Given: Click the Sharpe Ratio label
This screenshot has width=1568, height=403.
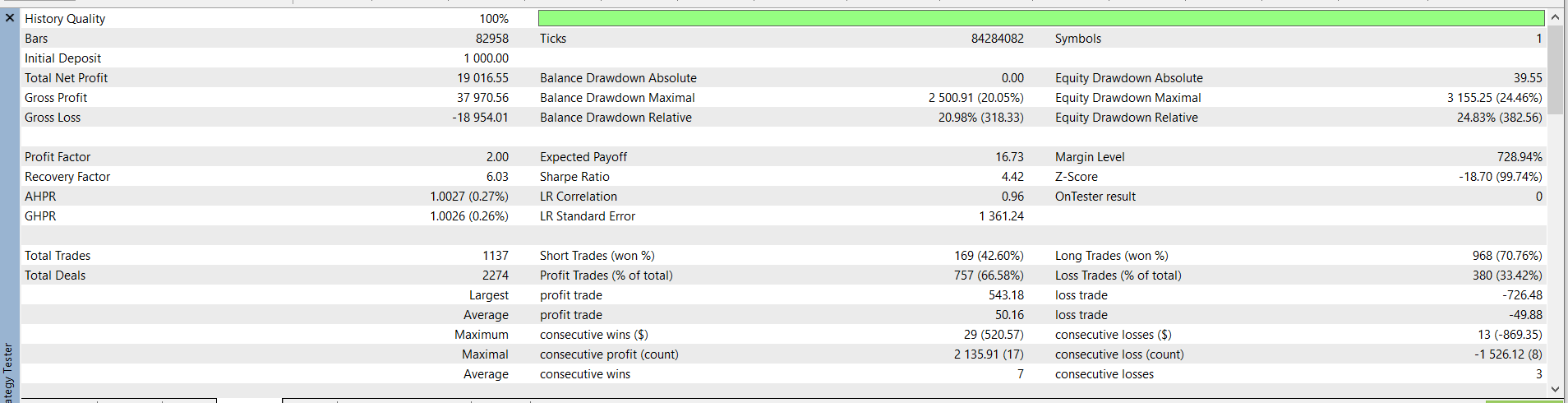Looking at the screenshot, I should (x=574, y=177).
